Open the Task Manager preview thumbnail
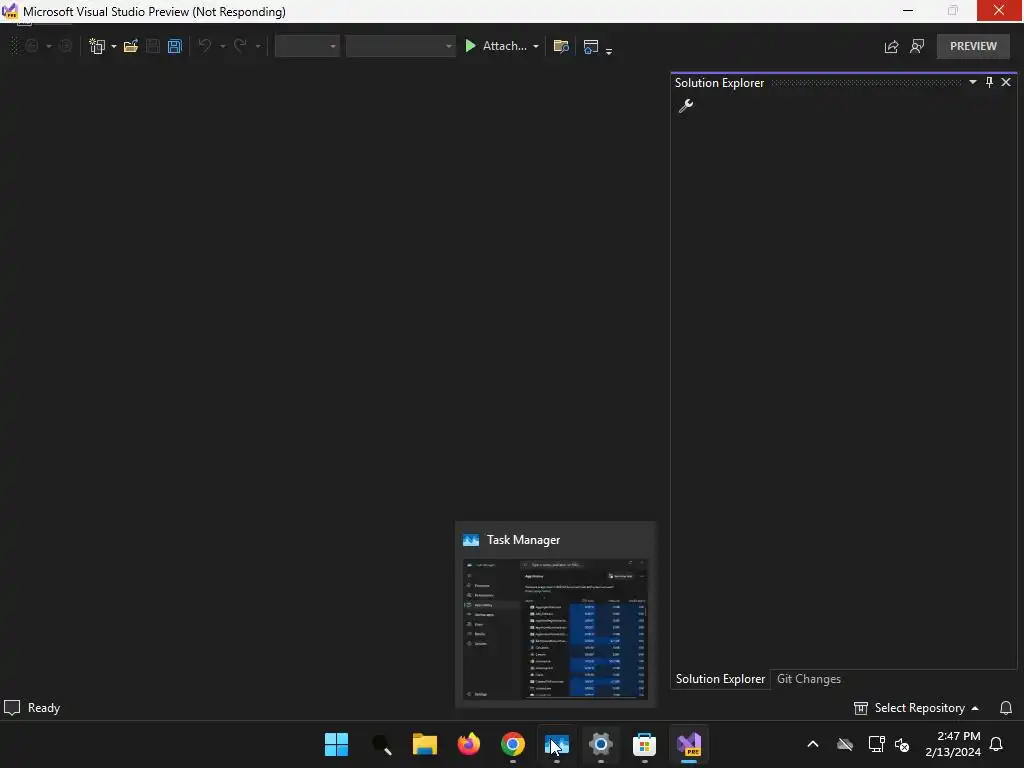Image resolution: width=1024 pixels, height=768 pixels. [555, 629]
